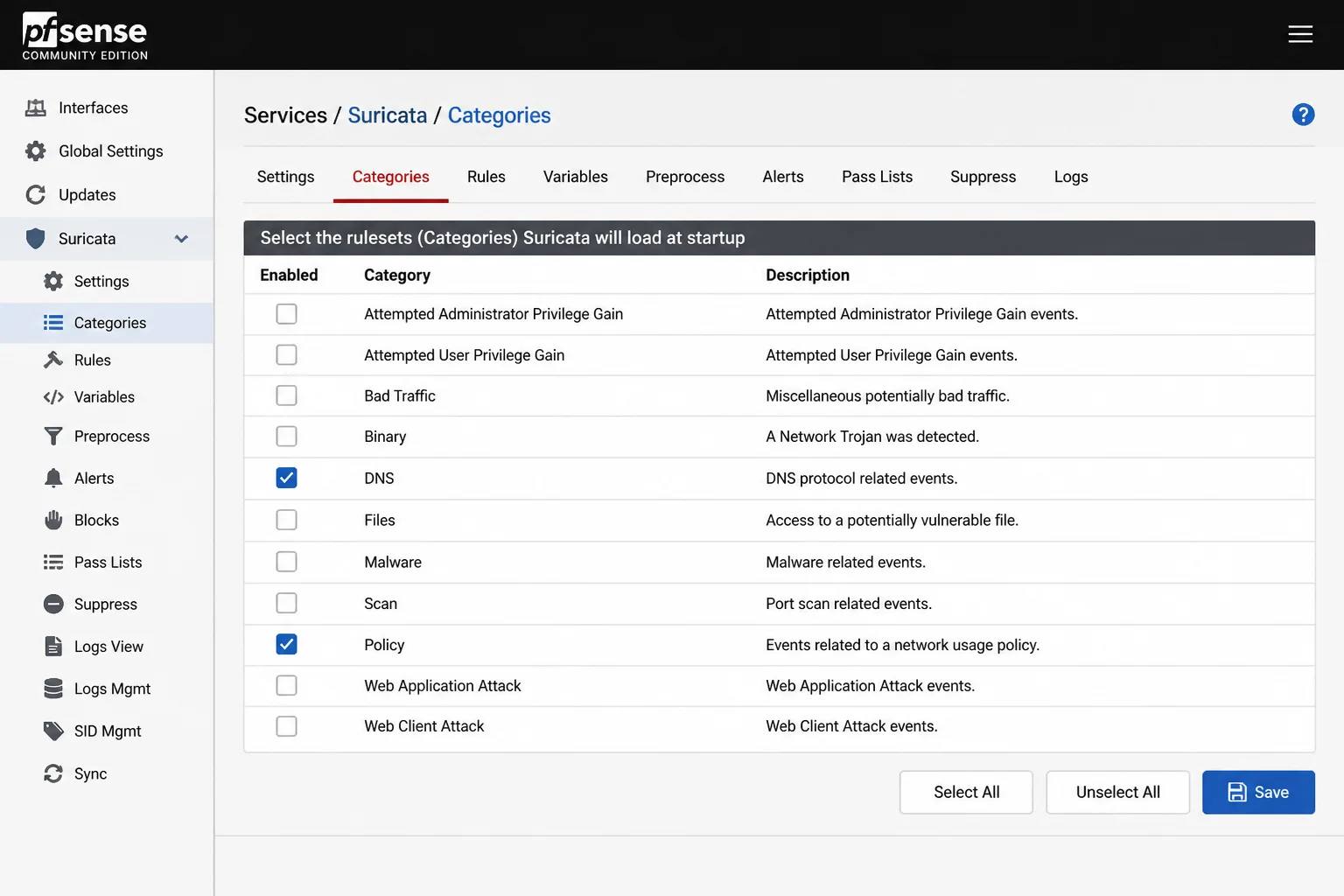Viewport: 1344px width, 896px height.
Task: Click the SID Mgmt tags icon
Action: click(x=53, y=731)
